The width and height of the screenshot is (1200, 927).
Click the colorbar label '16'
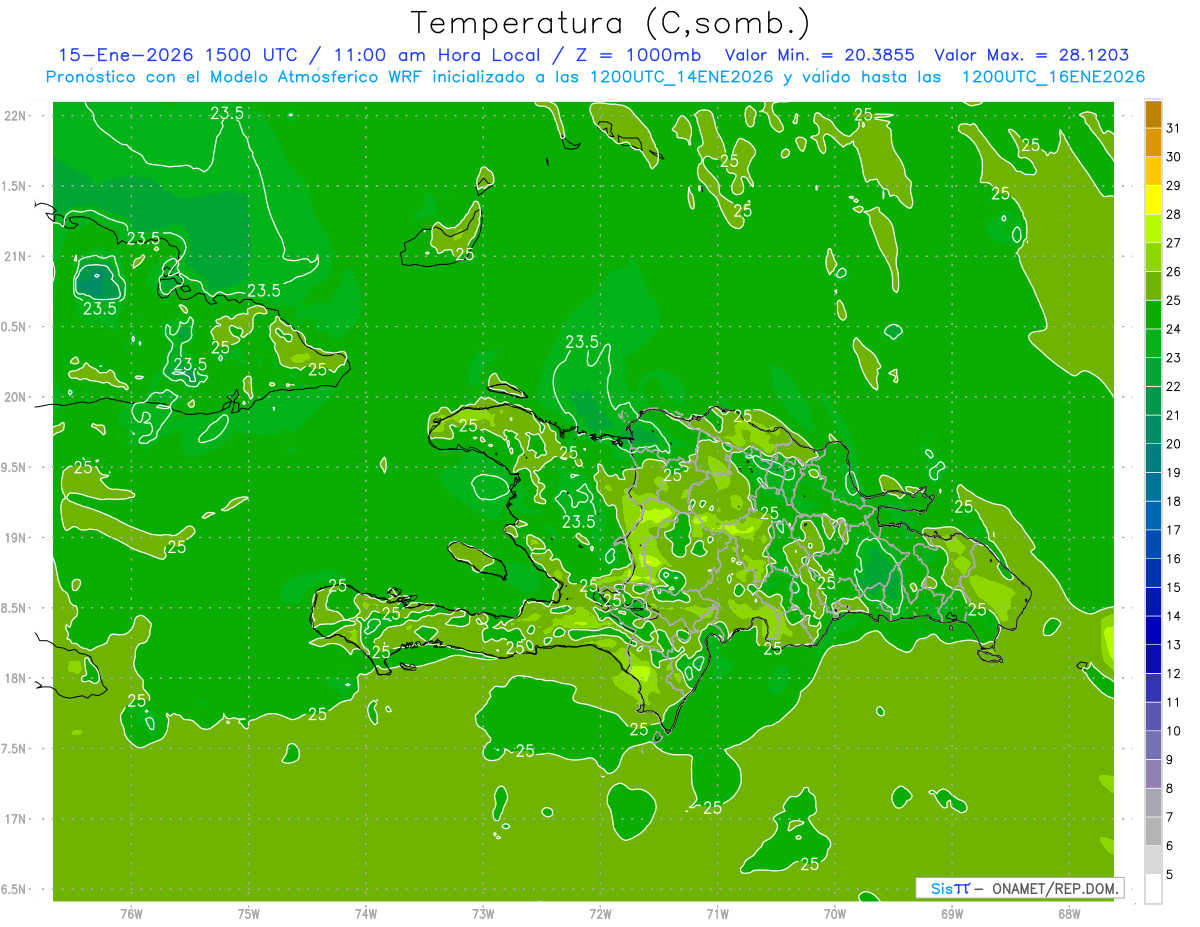tap(1174, 559)
